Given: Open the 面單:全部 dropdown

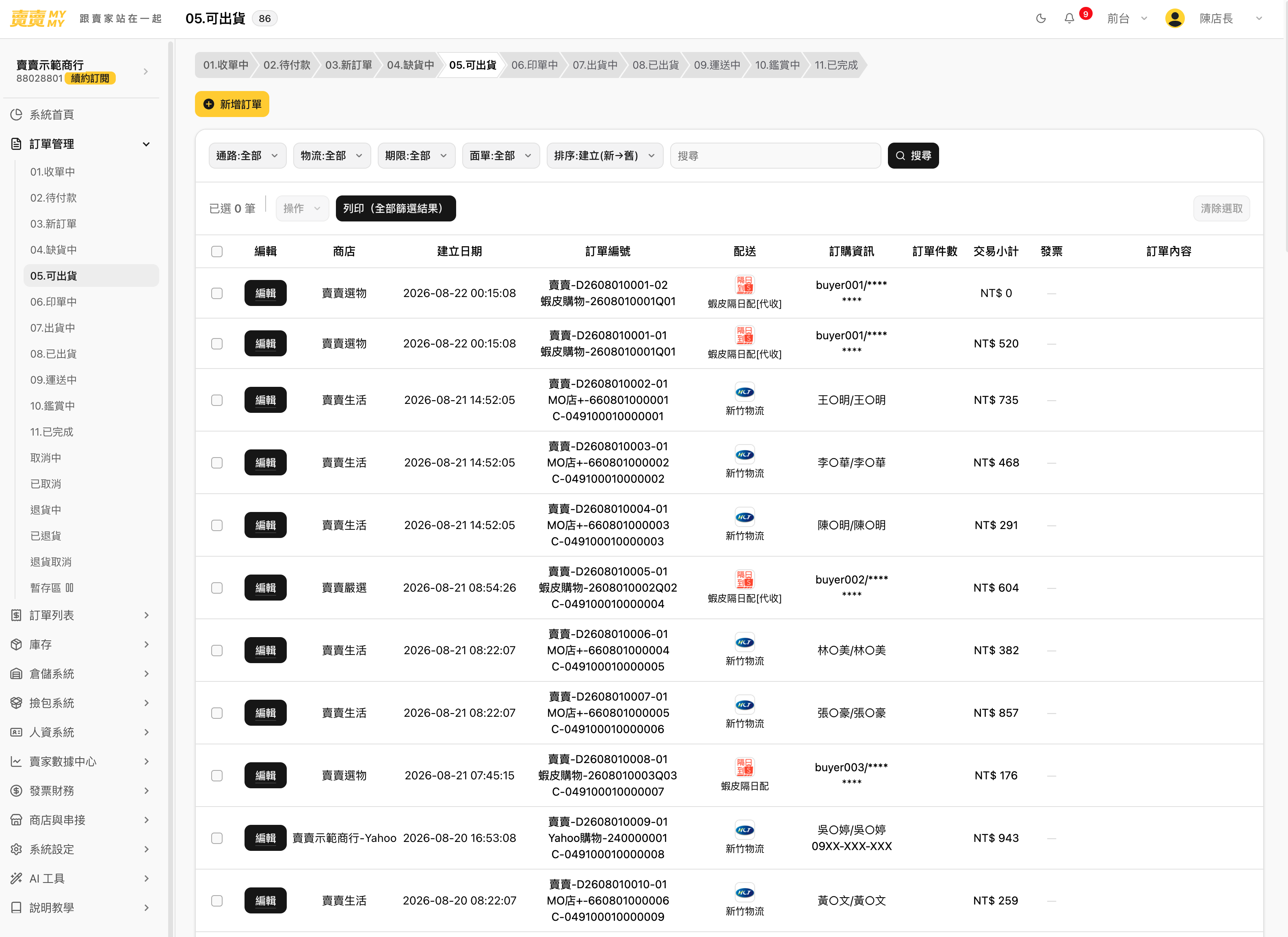Looking at the screenshot, I should pos(501,156).
